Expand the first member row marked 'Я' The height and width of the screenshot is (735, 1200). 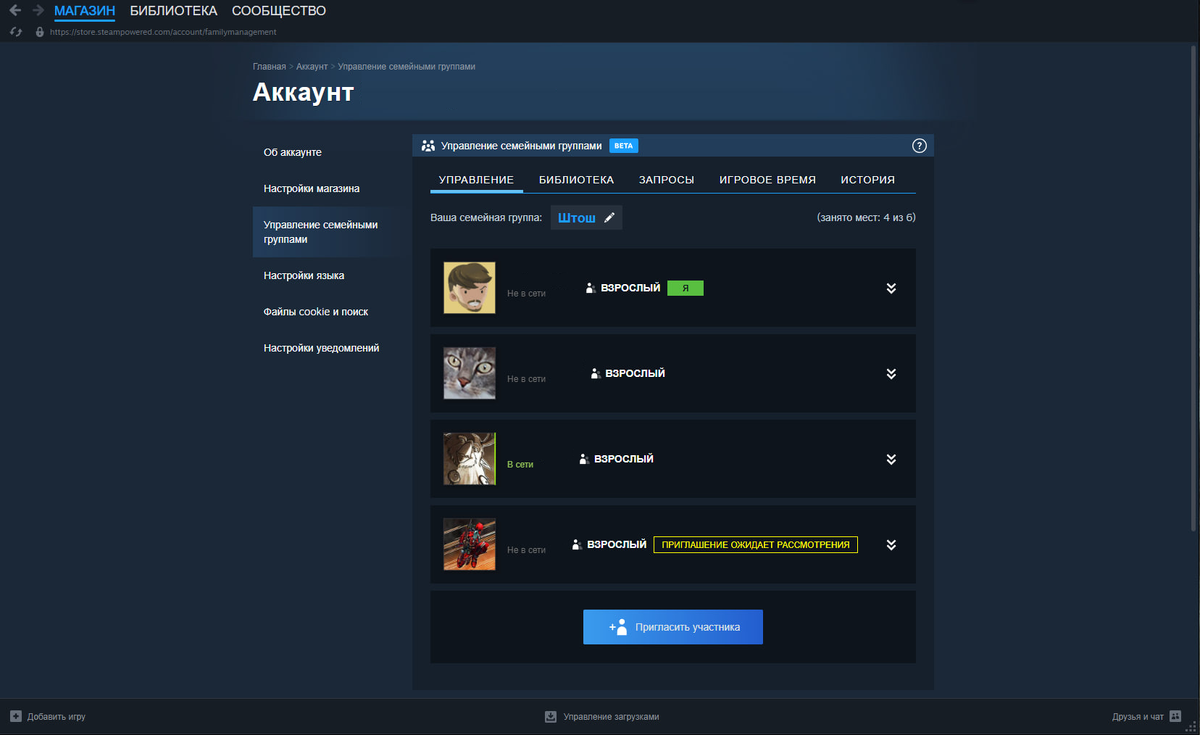[x=891, y=289]
